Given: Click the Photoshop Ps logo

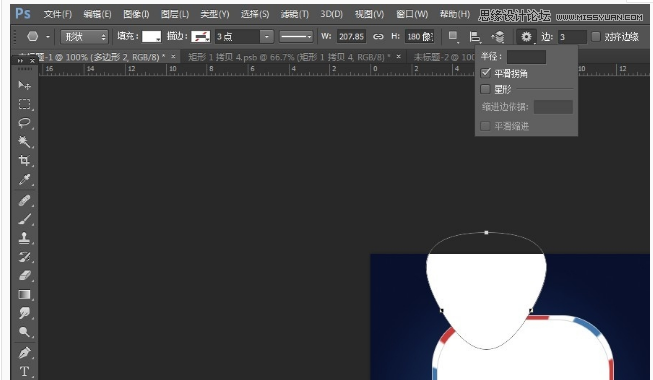Looking at the screenshot, I should tap(22, 14).
